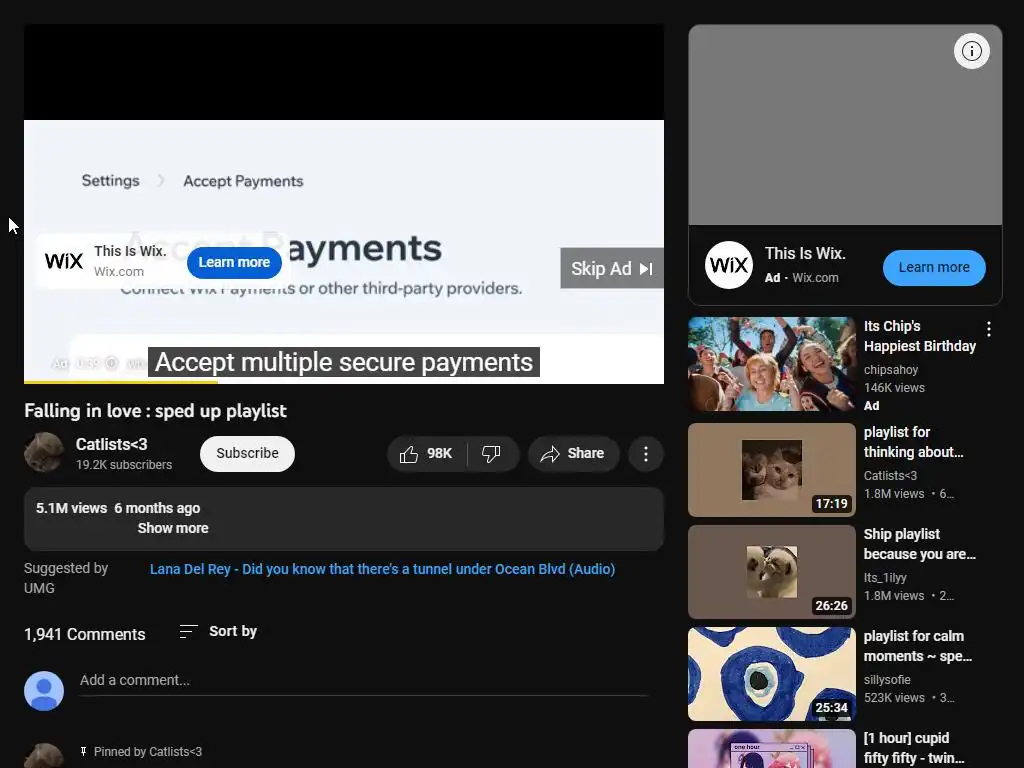Open Ship playlist because you are thumbnail
Image resolution: width=1024 pixels, height=768 pixels.
[x=771, y=571]
